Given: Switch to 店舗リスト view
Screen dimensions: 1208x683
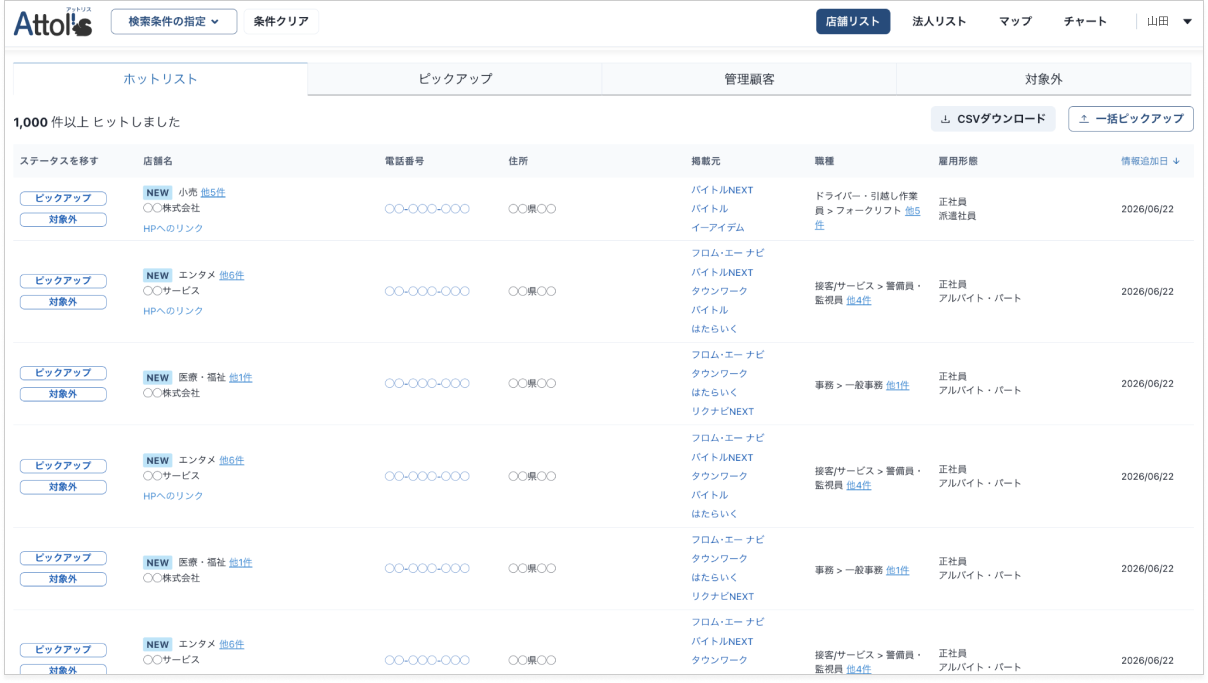Looking at the screenshot, I should [x=853, y=22].
